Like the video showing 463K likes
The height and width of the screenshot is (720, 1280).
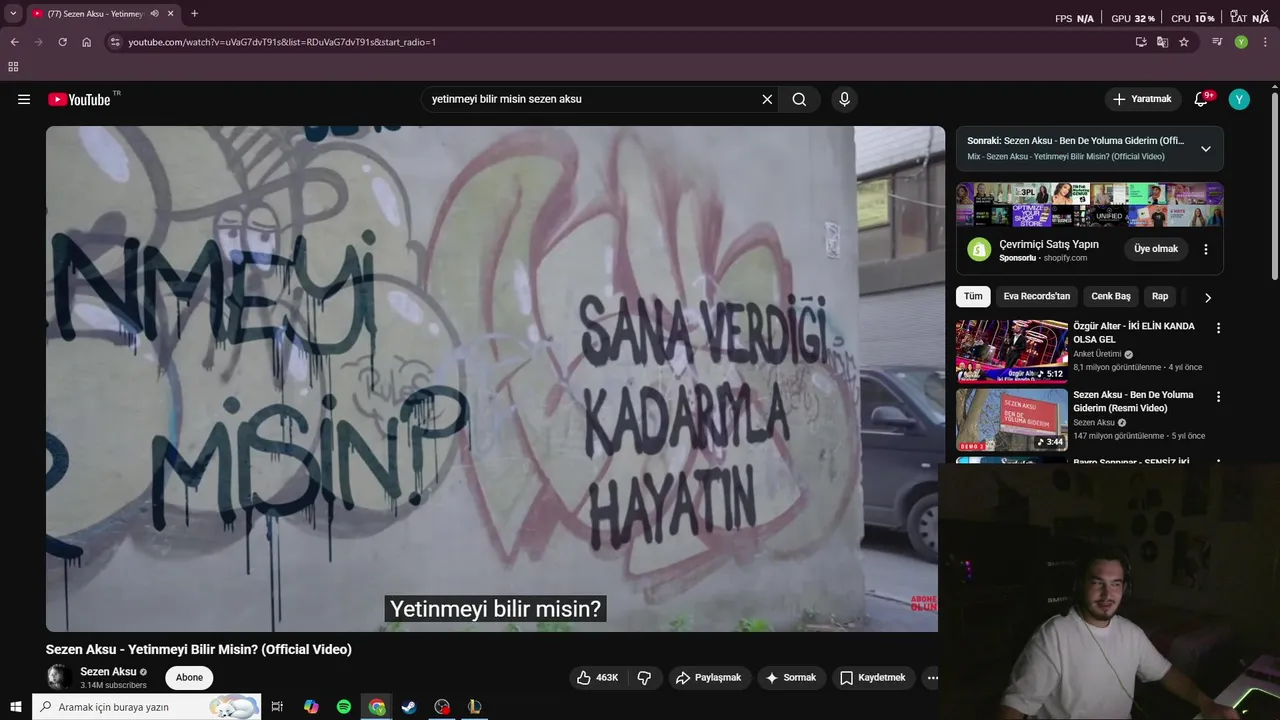click(x=597, y=677)
